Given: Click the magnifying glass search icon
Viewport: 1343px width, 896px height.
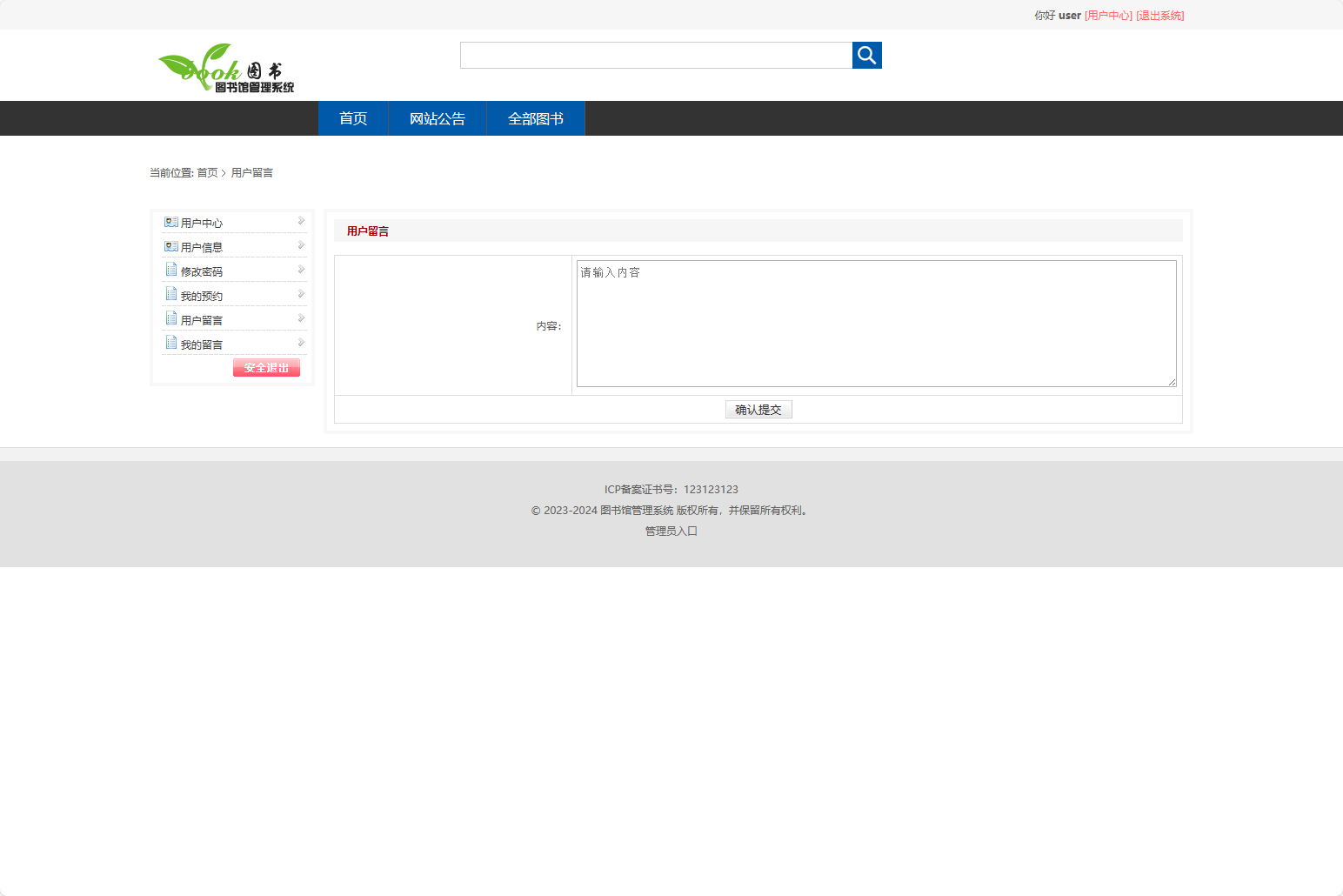Looking at the screenshot, I should [x=867, y=56].
